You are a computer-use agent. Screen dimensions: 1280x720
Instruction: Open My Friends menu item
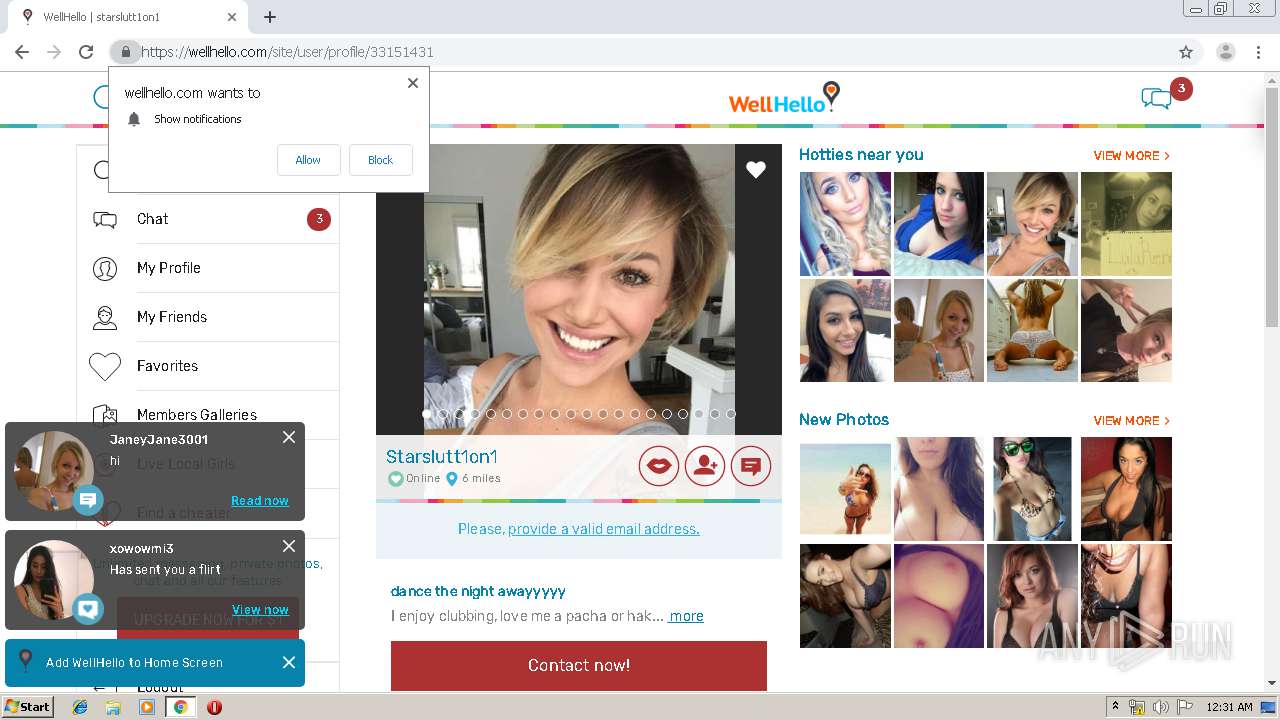pyautogui.click(x=172, y=317)
